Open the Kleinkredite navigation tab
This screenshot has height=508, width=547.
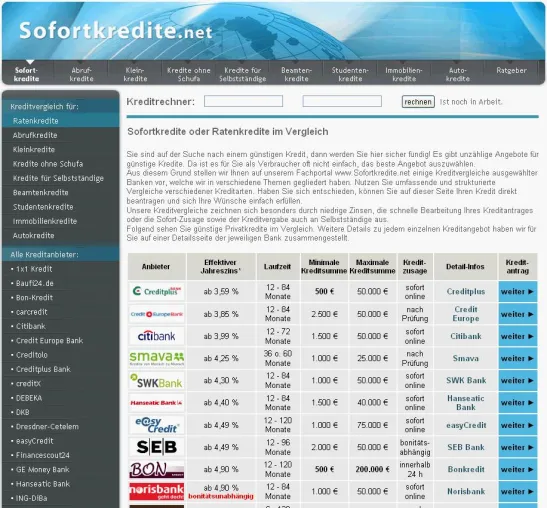[x=135, y=74]
